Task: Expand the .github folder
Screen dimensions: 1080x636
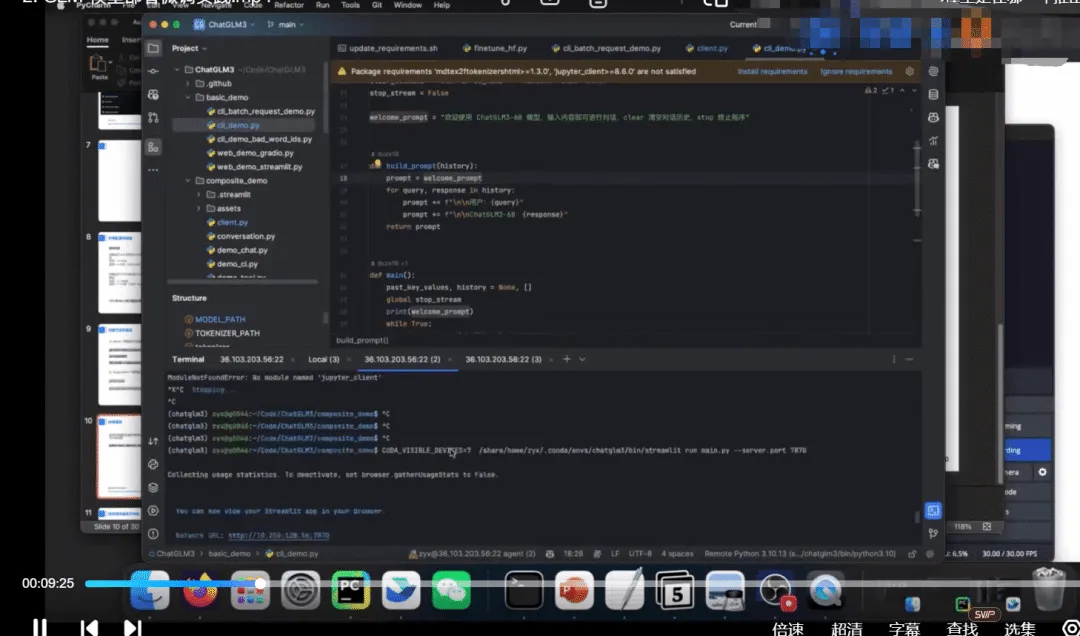Action: click(188, 83)
